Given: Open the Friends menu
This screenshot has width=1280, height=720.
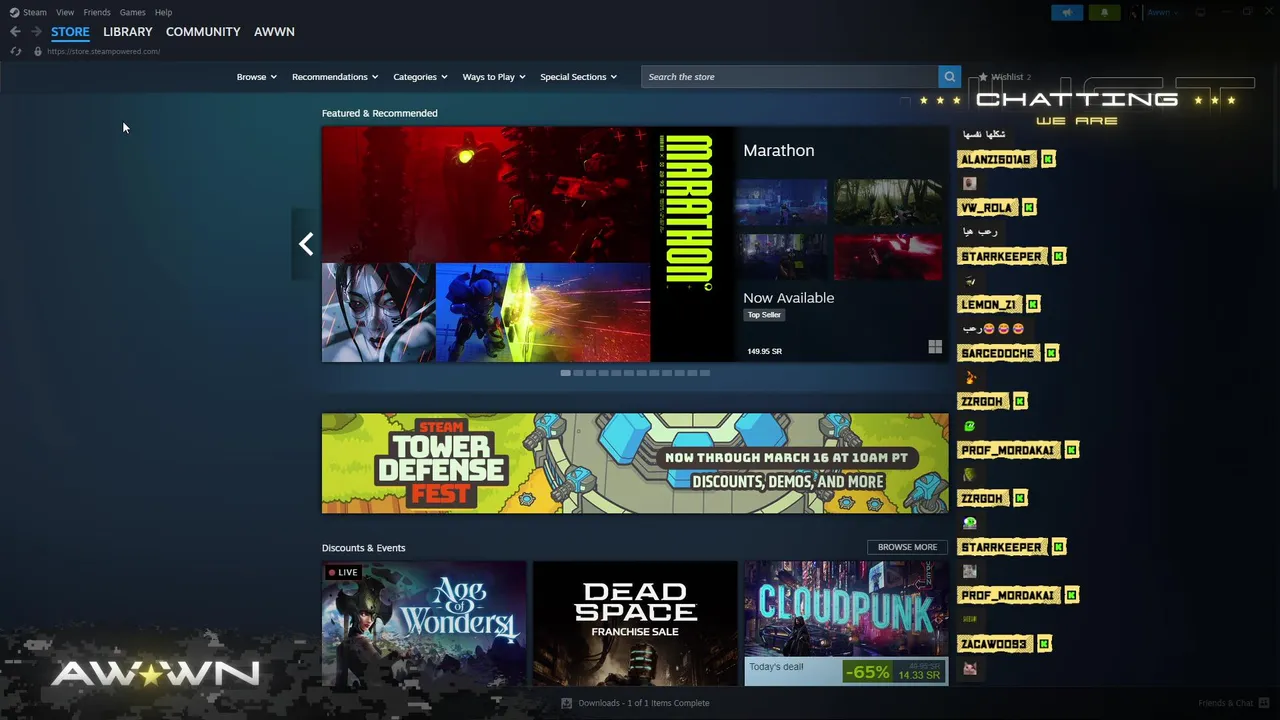Looking at the screenshot, I should (97, 12).
